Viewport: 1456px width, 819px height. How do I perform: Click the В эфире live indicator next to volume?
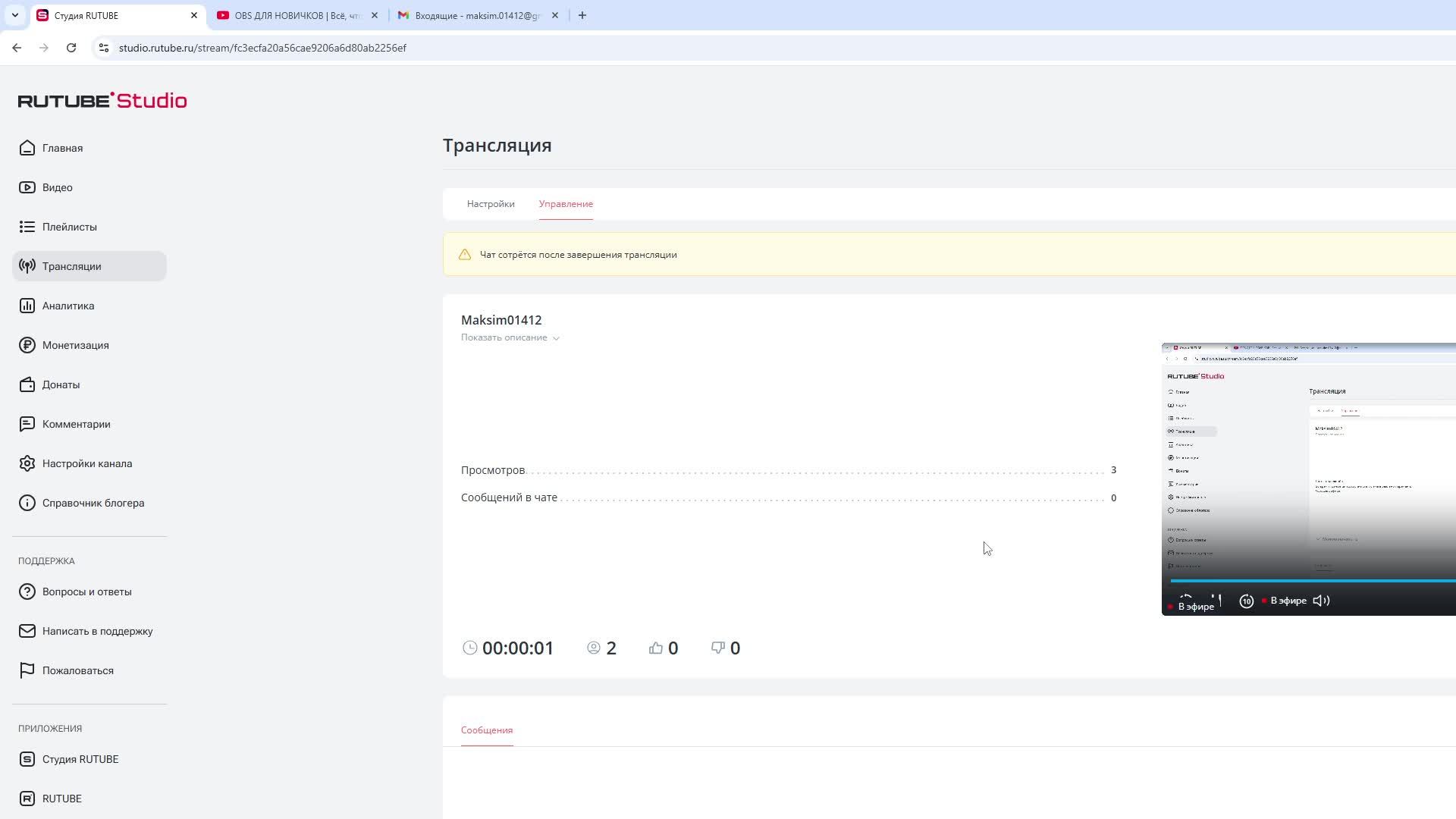pos(1284,601)
